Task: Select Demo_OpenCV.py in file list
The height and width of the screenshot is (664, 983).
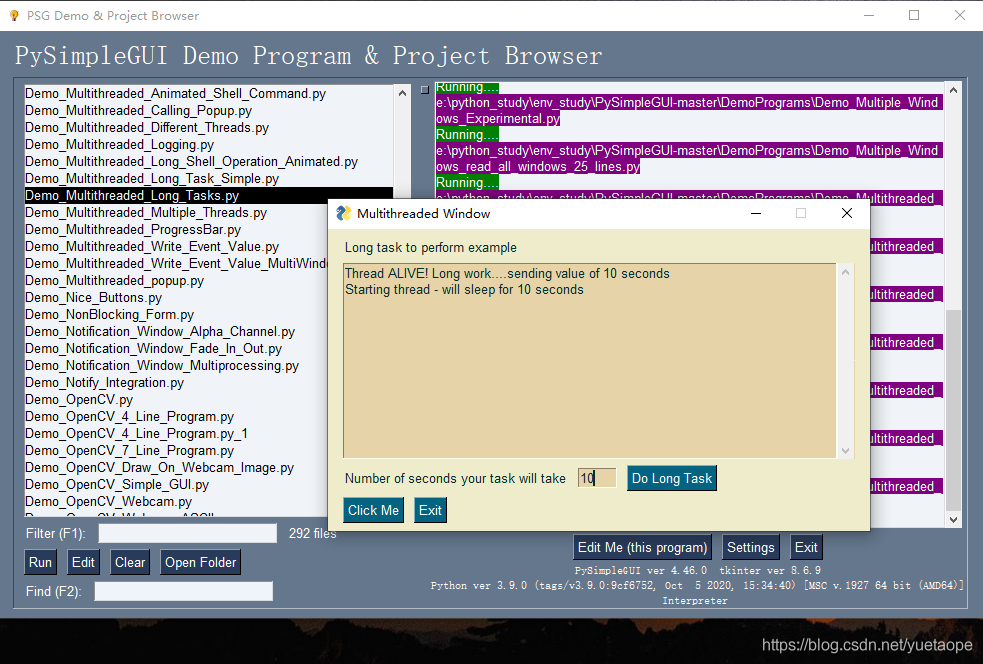Action: [177, 399]
